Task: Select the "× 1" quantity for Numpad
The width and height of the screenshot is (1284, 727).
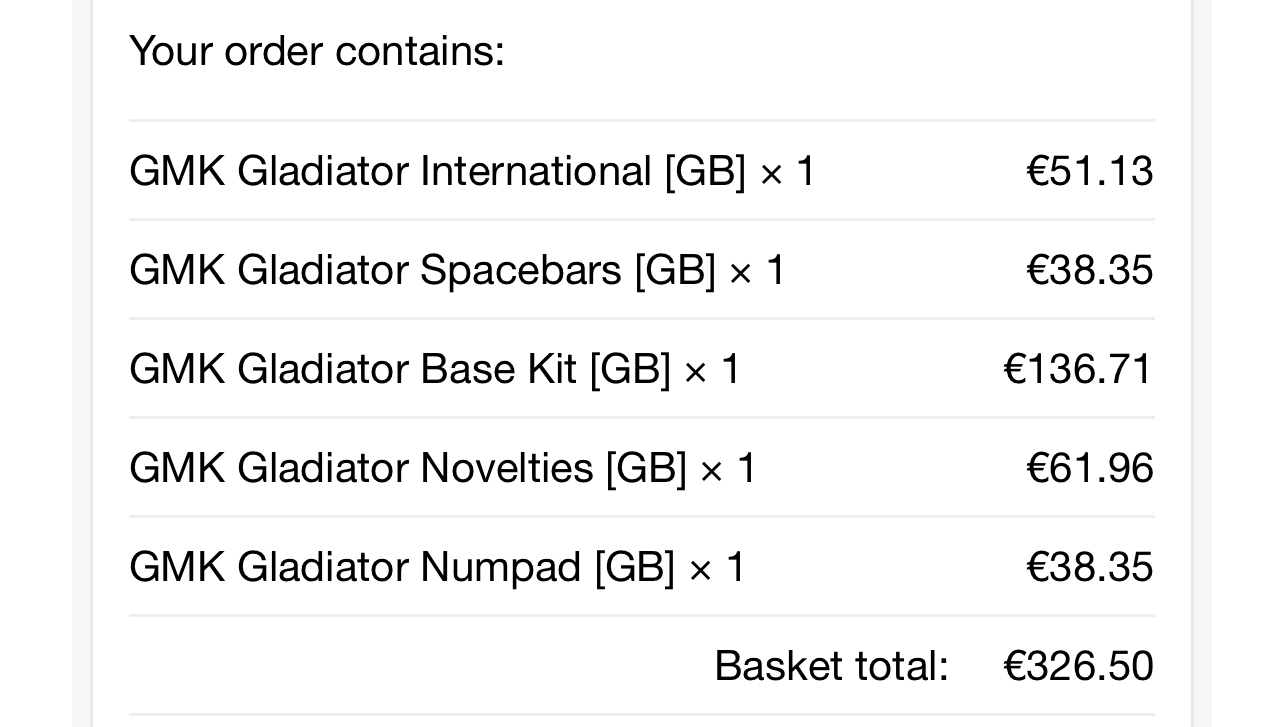Action: point(717,568)
